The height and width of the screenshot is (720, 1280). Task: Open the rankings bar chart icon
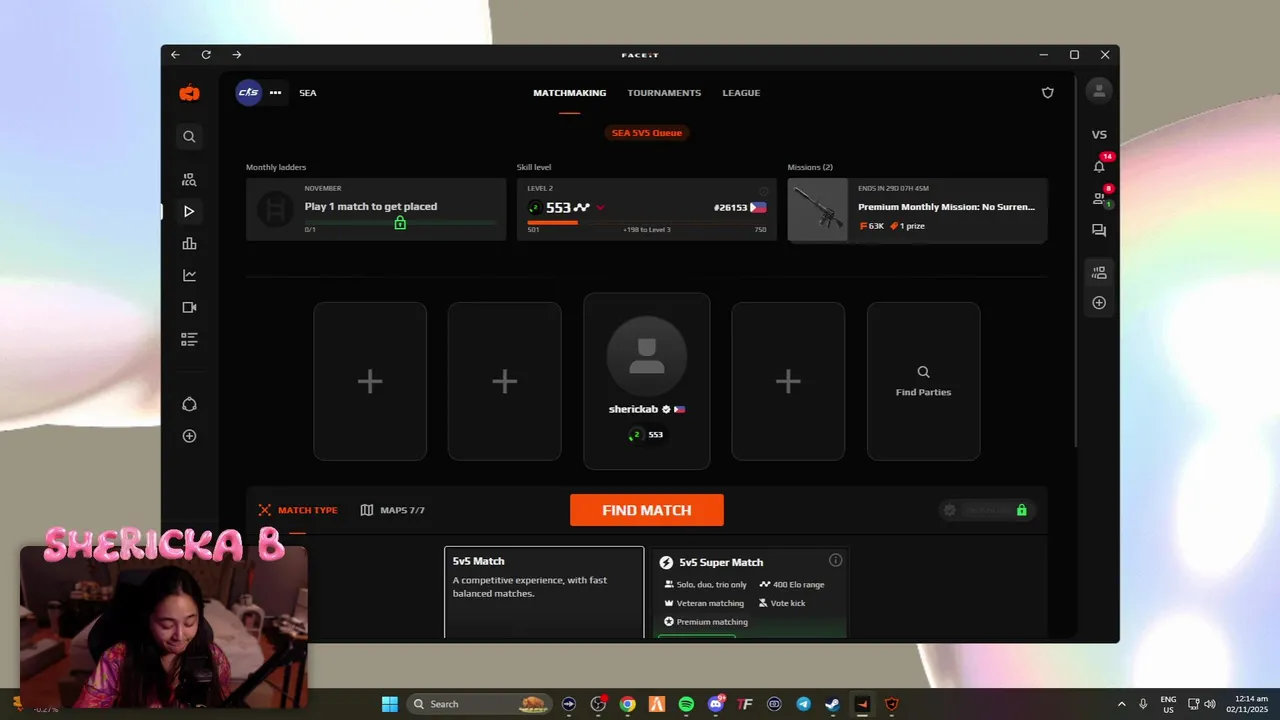point(189,244)
